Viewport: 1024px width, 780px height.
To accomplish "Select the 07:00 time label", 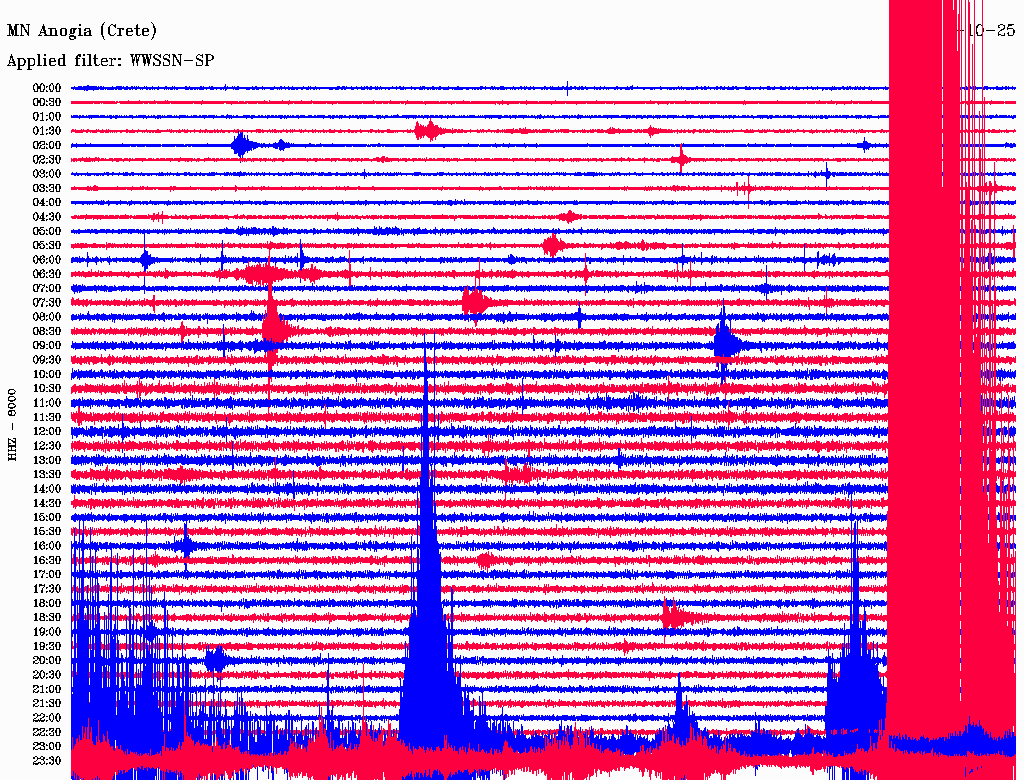I will (x=47, y=288).
